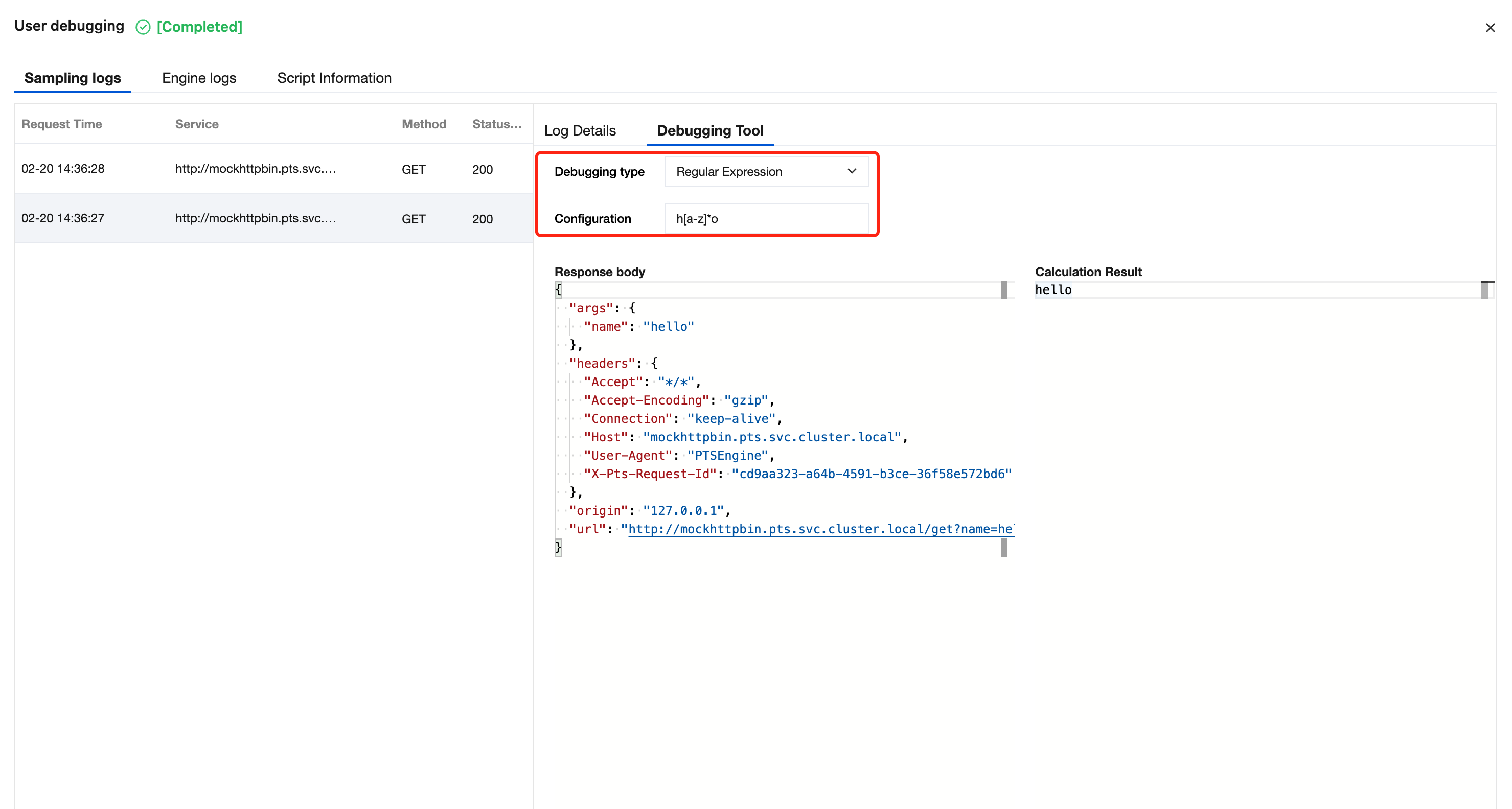Viewport: 1512px width, 809px height.
Task: Click the "Accept": "*/*" line in response body
Action: (642, 381)
